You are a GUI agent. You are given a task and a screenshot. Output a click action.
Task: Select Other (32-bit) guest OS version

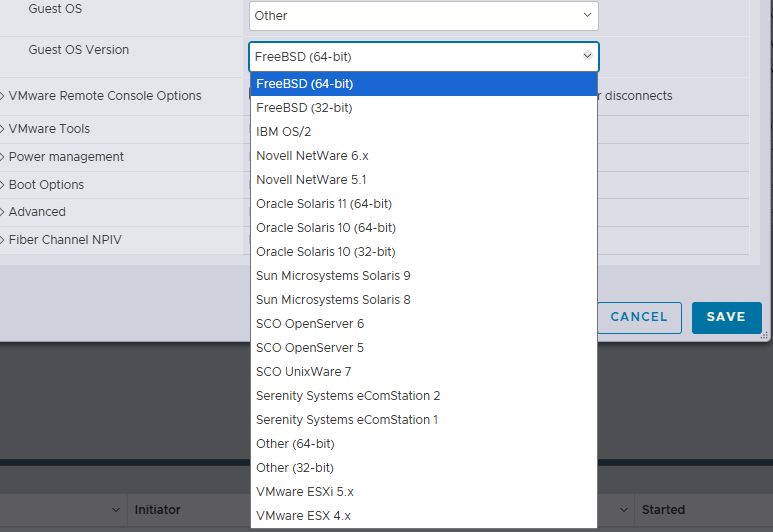tap(424, 468)
